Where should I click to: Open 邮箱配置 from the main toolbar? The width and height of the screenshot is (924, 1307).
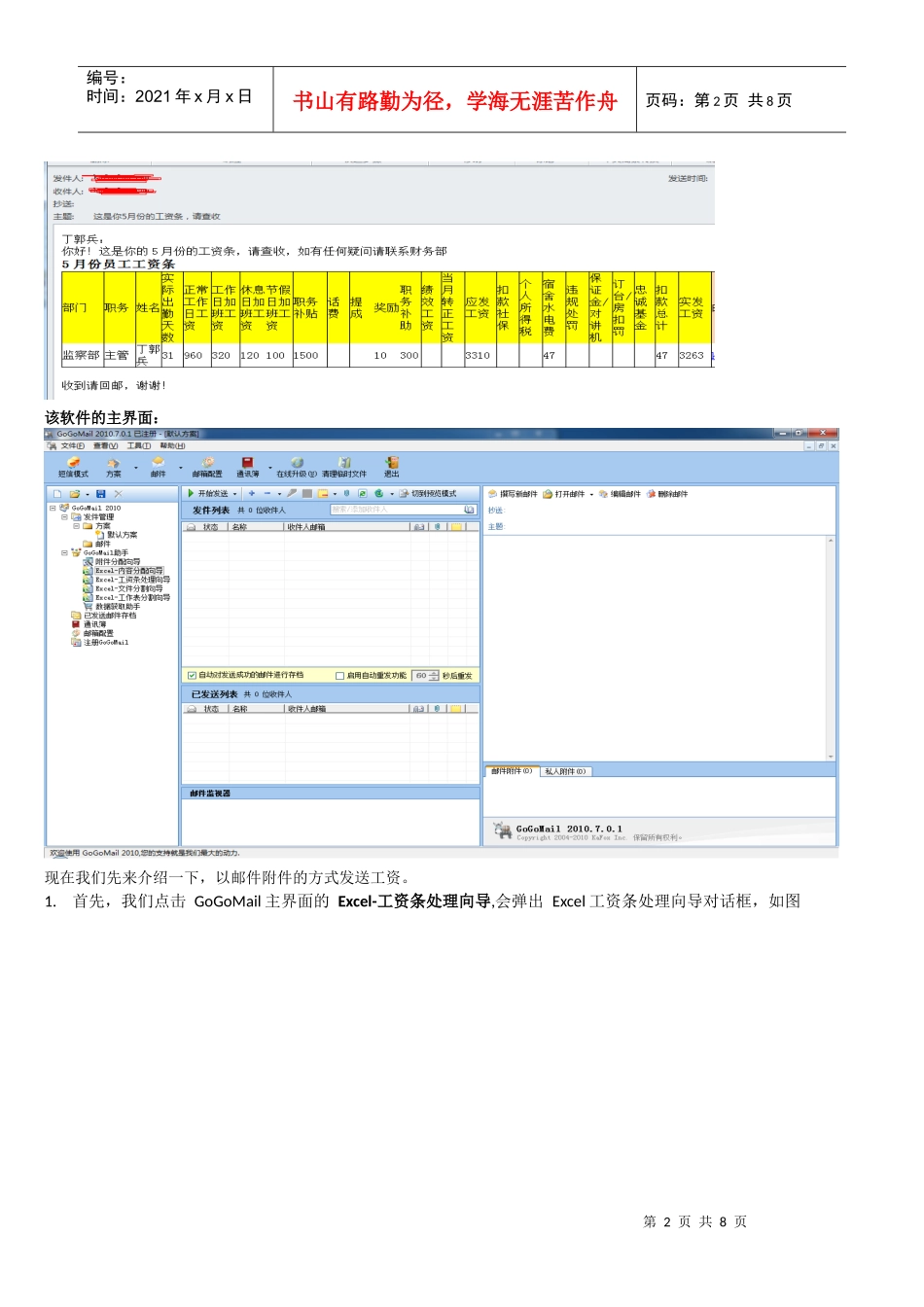point(207,468)
